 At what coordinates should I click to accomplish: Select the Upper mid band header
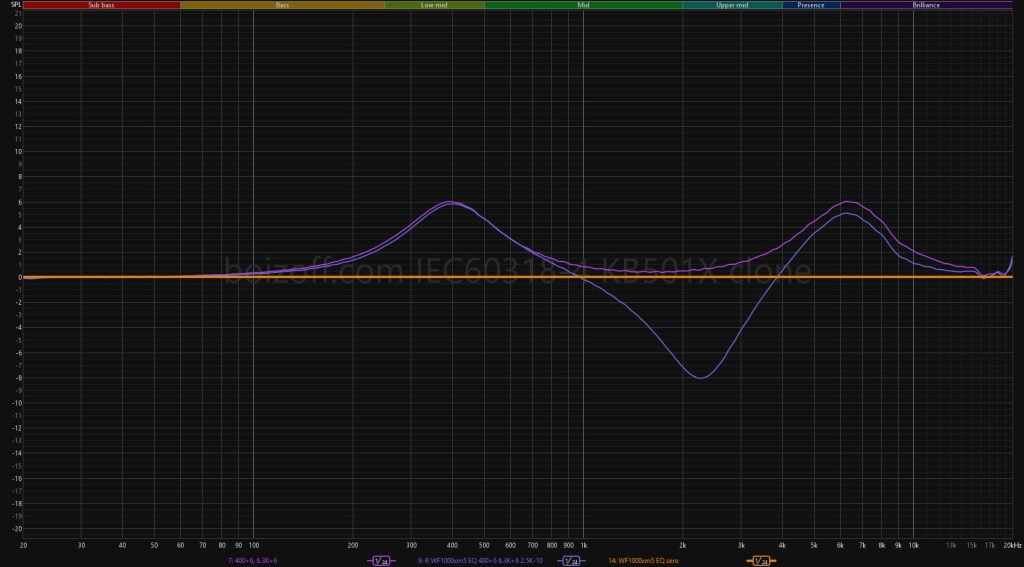732,5
